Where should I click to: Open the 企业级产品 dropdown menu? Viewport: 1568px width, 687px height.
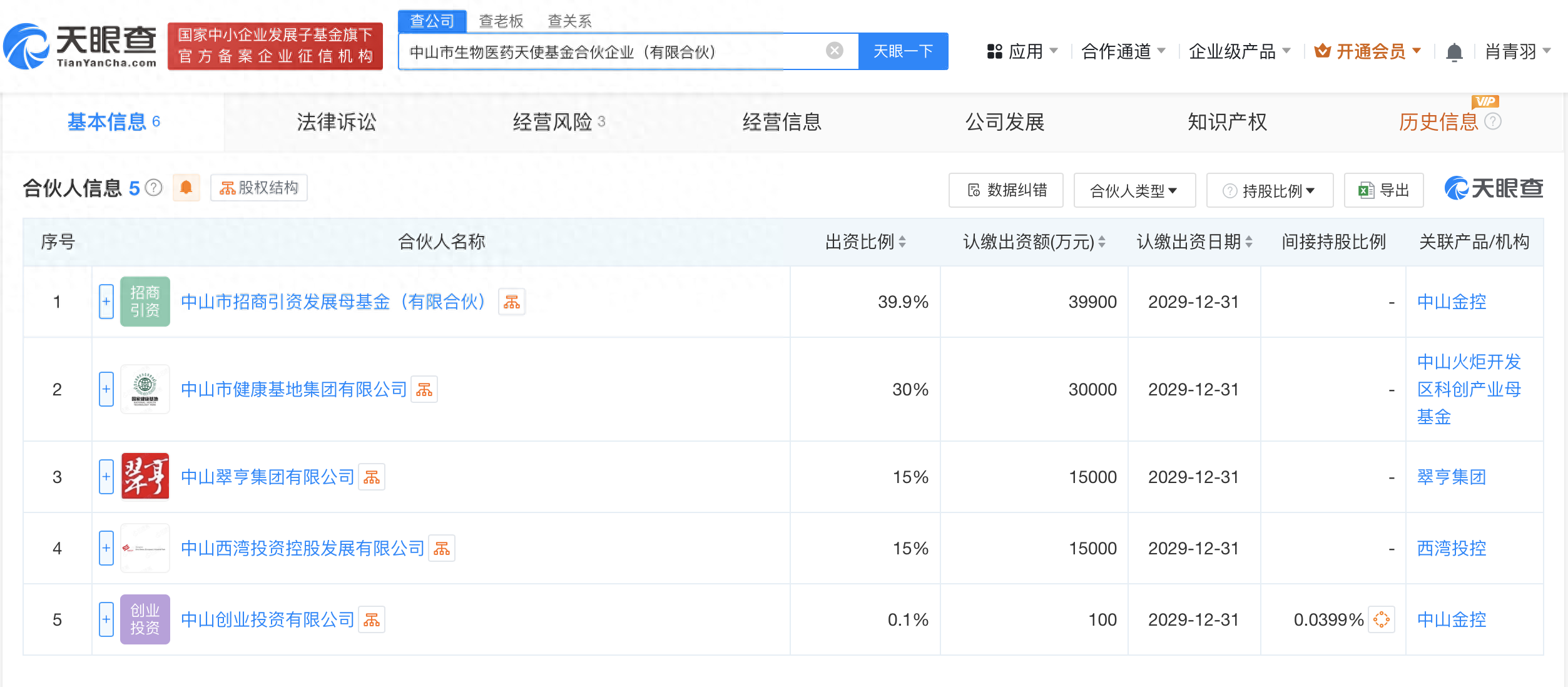click(x=1240, y=51)
